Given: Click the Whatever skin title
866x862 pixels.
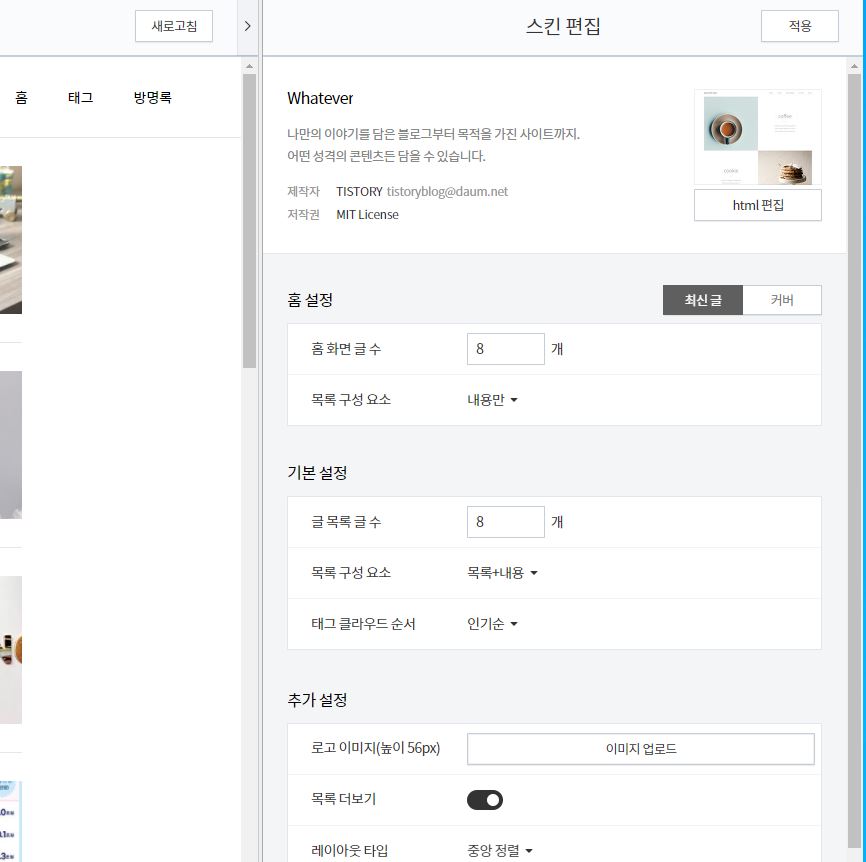Looking at the screenshot, I should point(320,98).
